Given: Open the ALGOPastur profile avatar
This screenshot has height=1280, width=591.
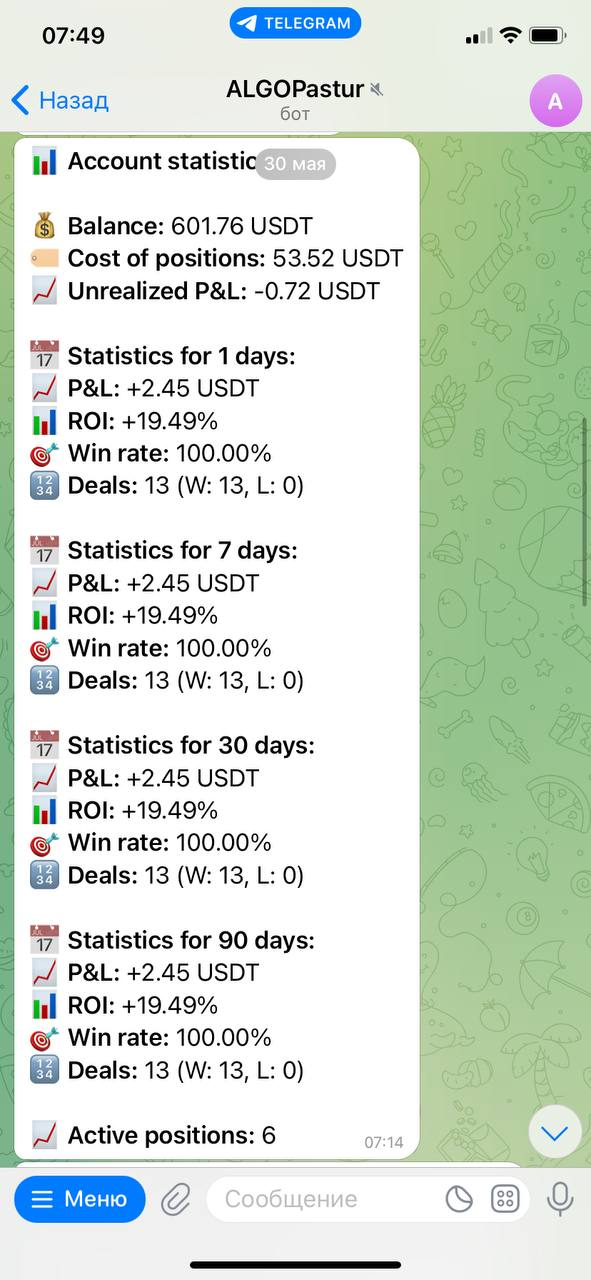Looking at the screenshot, I should 555,101.
